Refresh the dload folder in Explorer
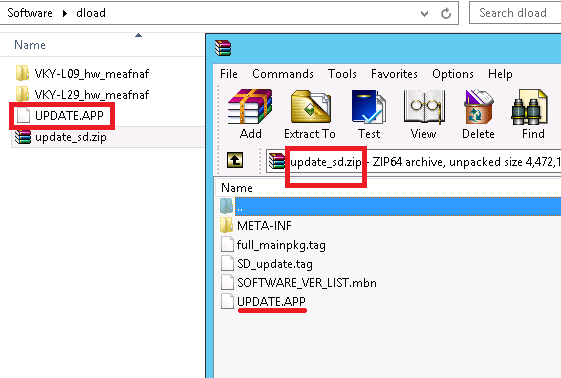Image resolution: width=561 pixels, height=378 pixels. click(x=446, y=14)
